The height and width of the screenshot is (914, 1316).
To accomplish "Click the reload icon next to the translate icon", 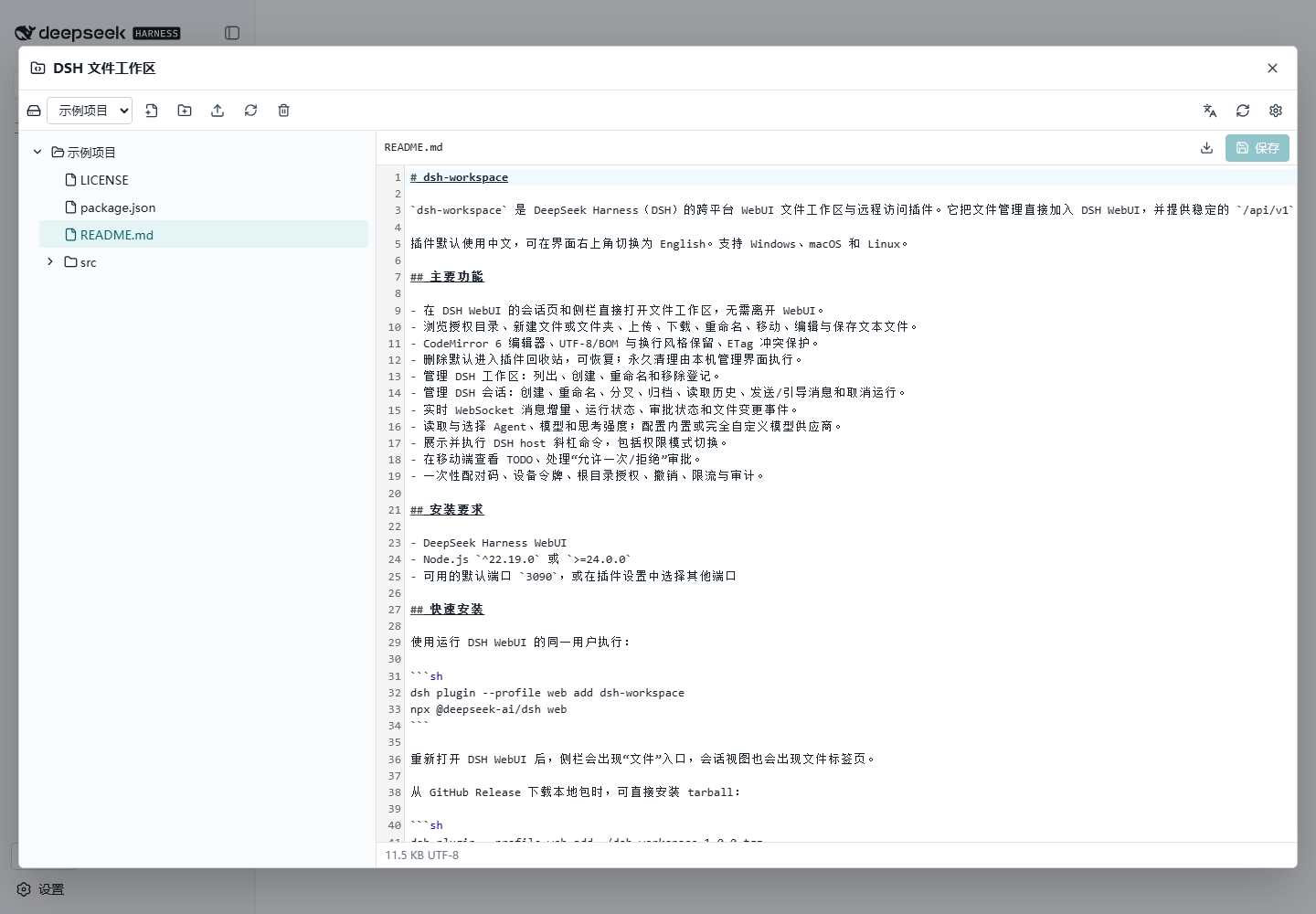I will [1243, 111].
